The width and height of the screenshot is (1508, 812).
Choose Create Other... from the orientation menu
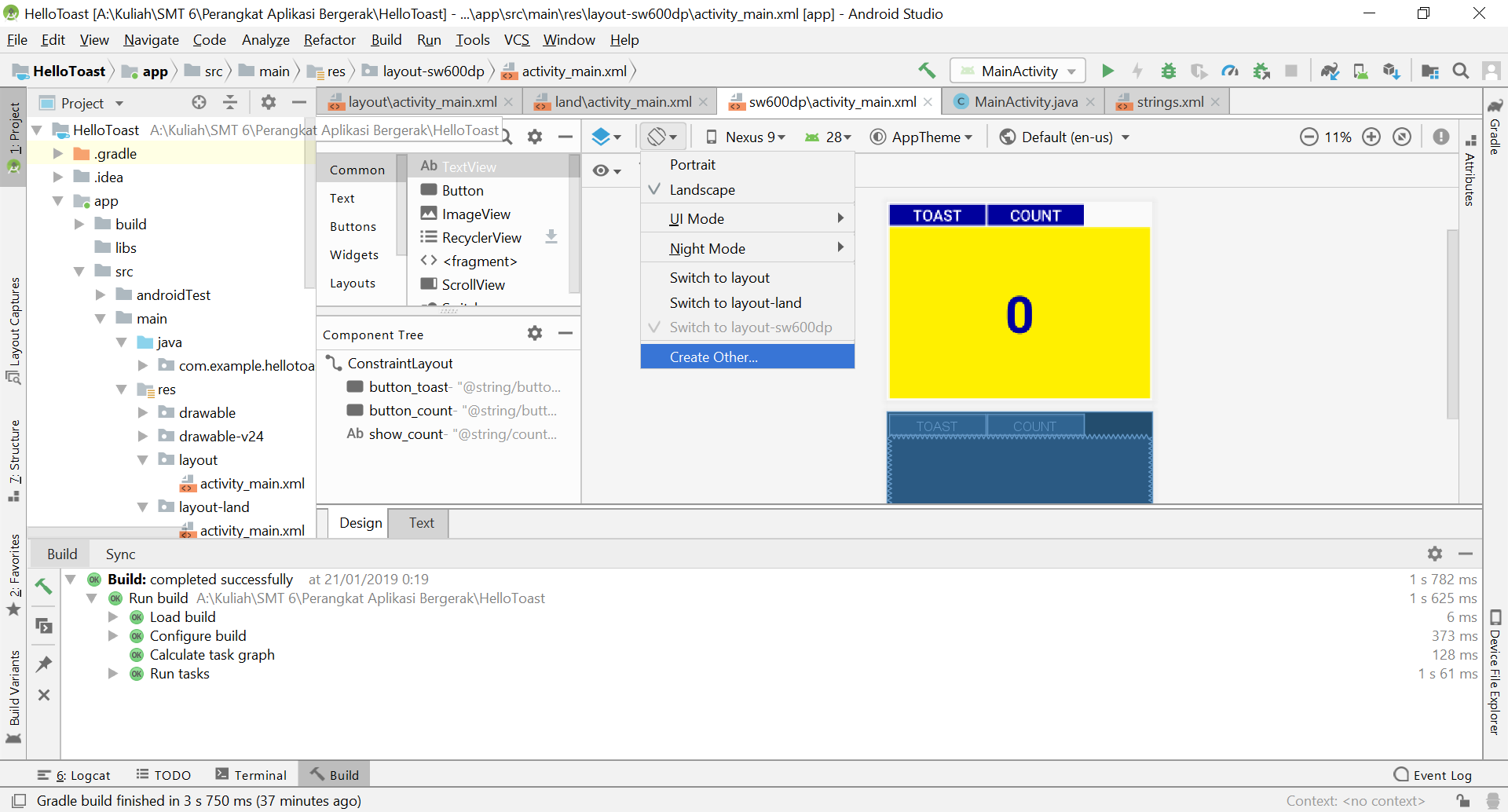pos(713,357)
